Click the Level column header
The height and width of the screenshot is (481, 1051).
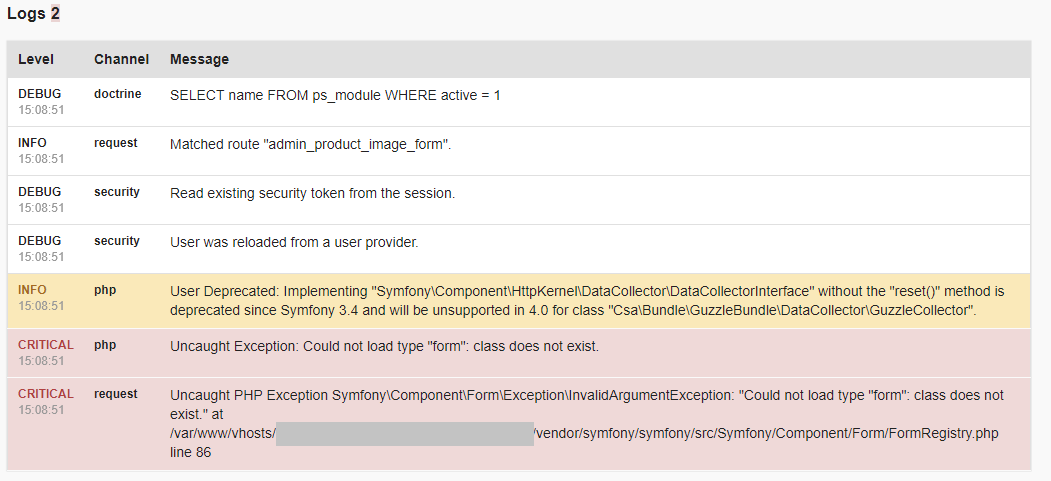tap(36, 59)
